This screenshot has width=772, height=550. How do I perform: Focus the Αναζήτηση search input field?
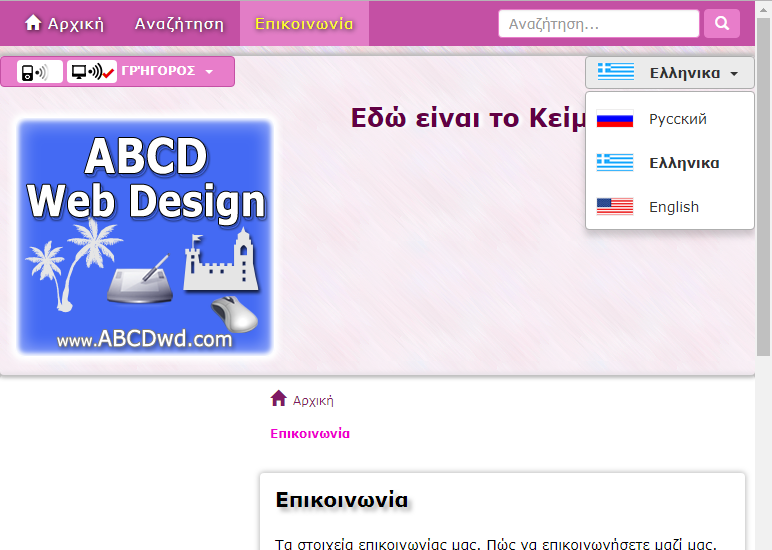[x=599, y=24]
